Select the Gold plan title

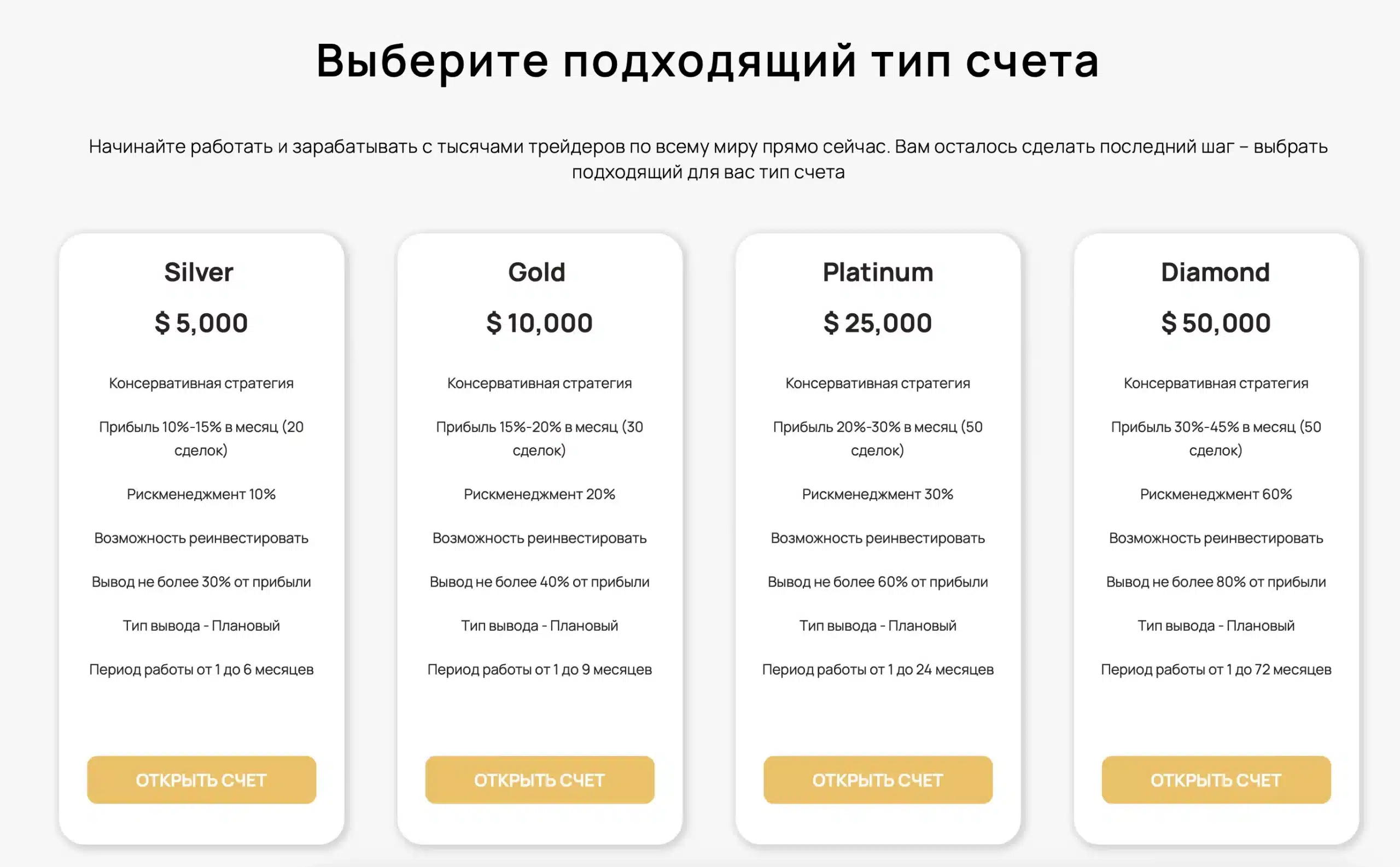tap(537, 272)
